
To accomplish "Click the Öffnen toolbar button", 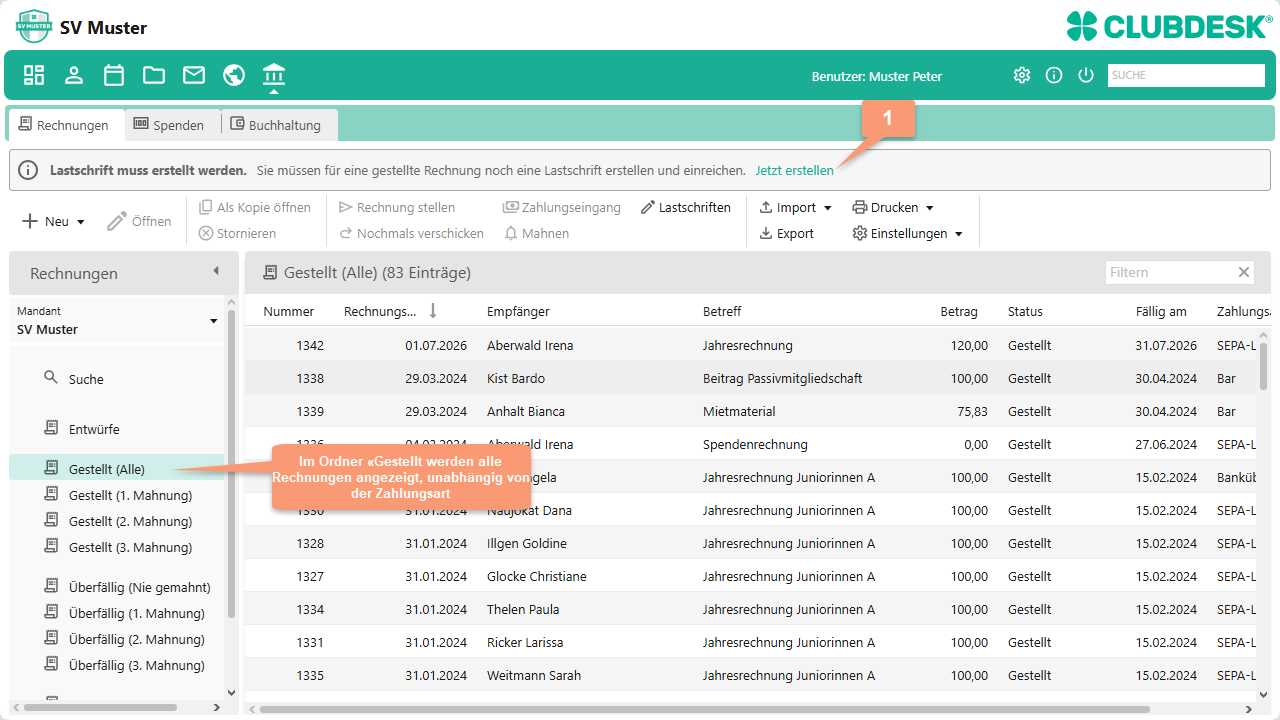I will (139, 221).
